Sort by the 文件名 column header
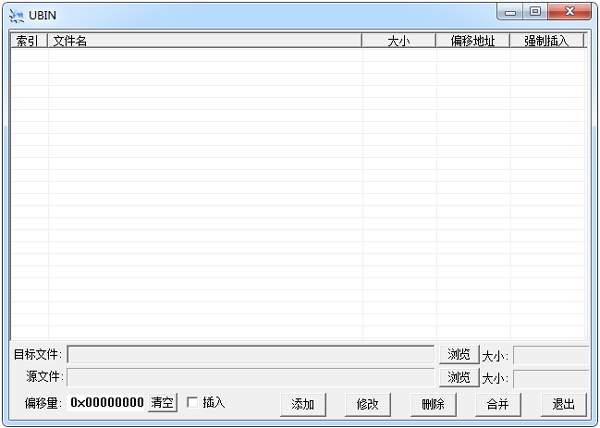600x428 pixels. (x=204, y=40)
